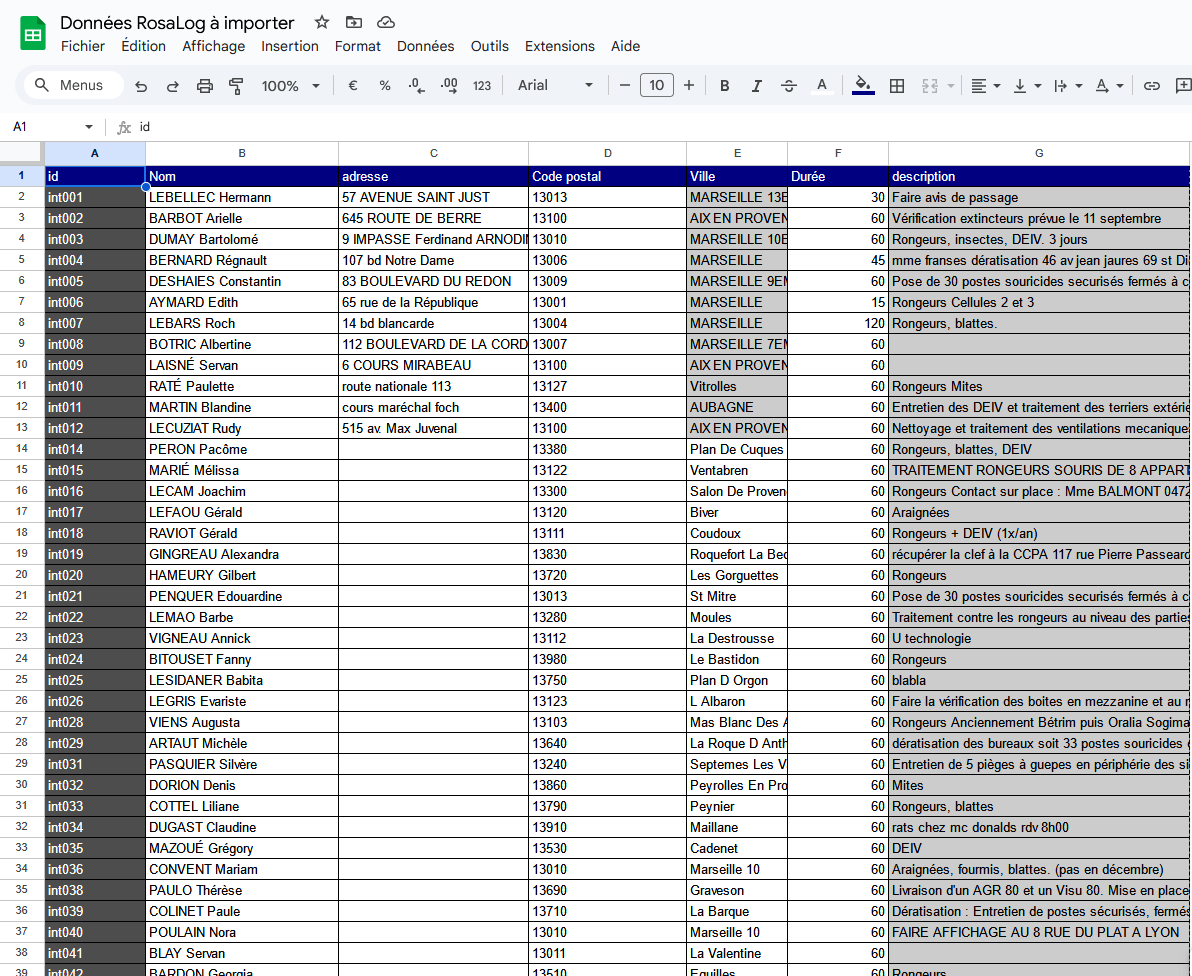Expand the name box dropdown arrow
The height and width of the screenshot is (976, 1192).
[89, 127]
